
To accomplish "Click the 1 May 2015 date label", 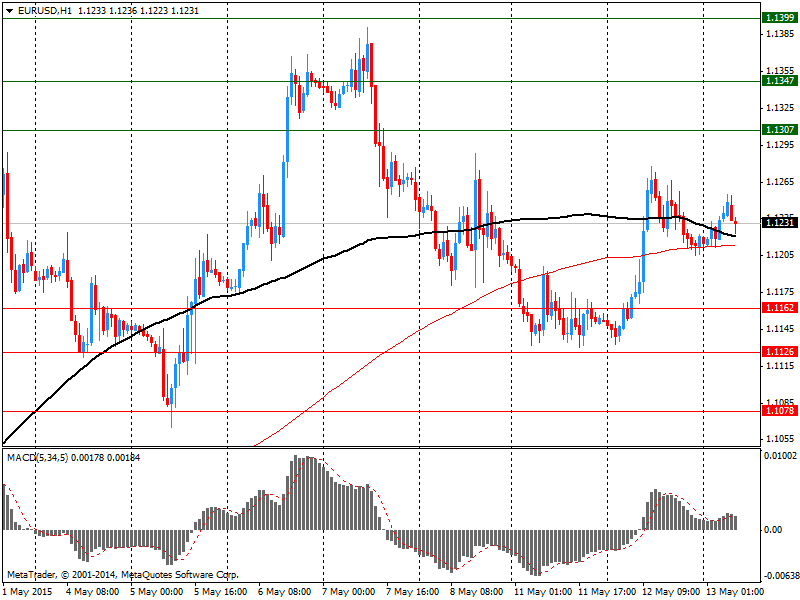I will pos(28,592).
